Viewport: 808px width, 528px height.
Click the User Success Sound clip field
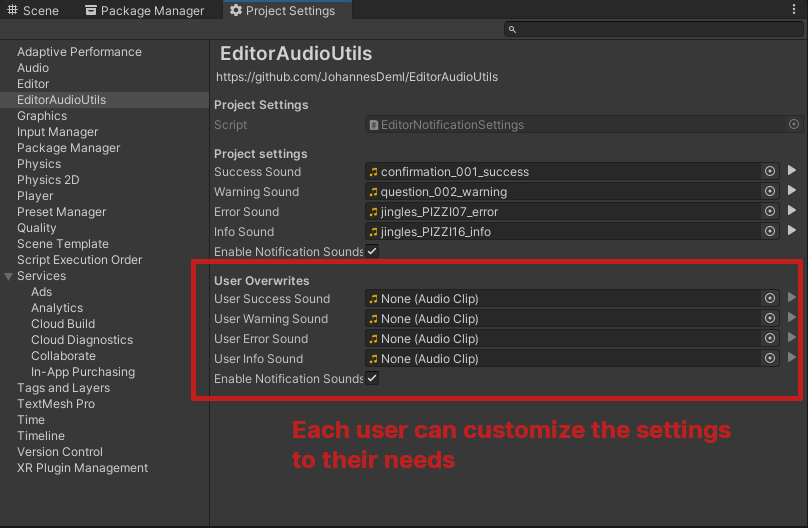tap(563, 299)
